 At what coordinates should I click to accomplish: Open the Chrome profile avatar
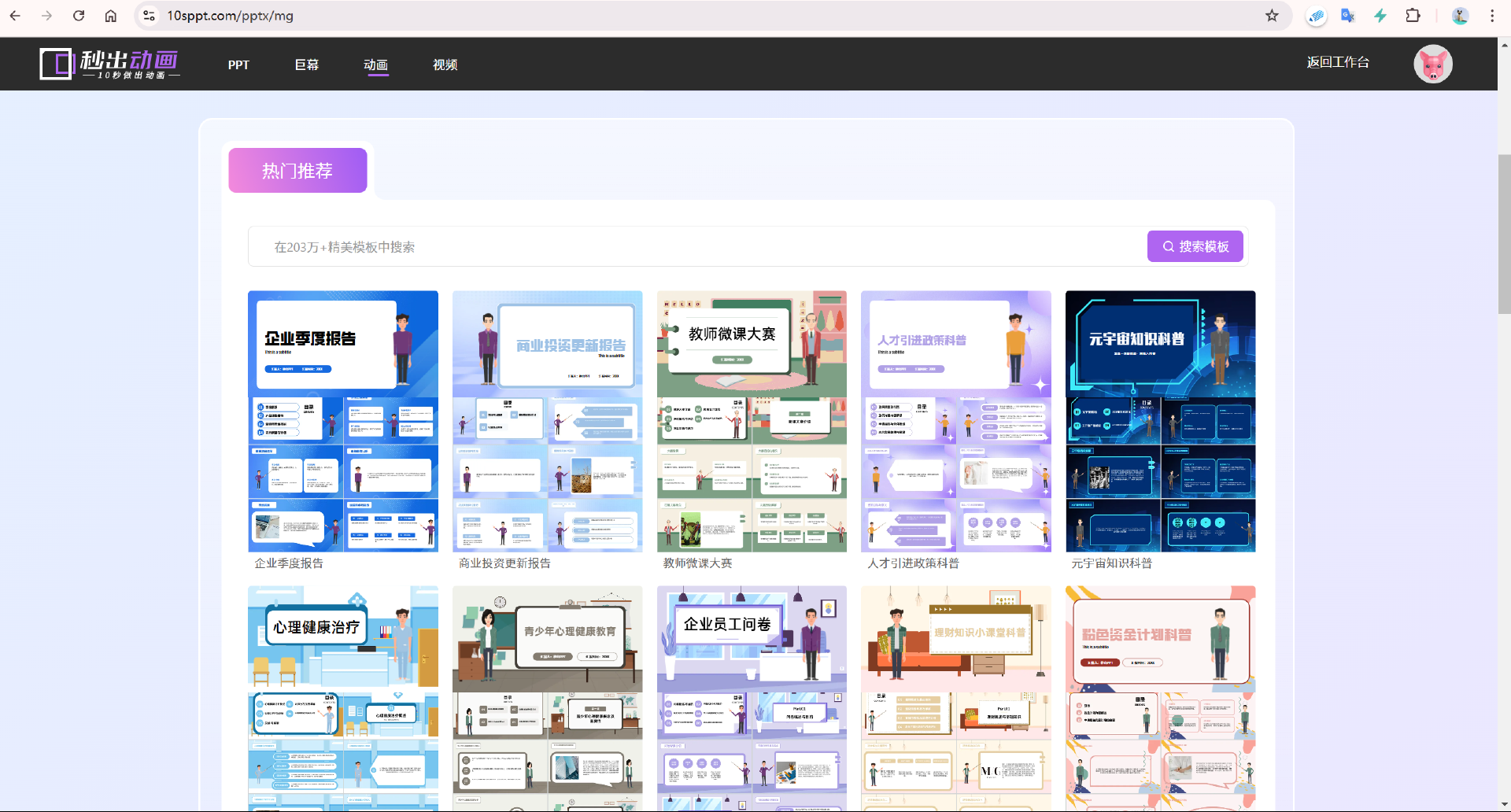pyautogui.click(x=1460, y=16)
